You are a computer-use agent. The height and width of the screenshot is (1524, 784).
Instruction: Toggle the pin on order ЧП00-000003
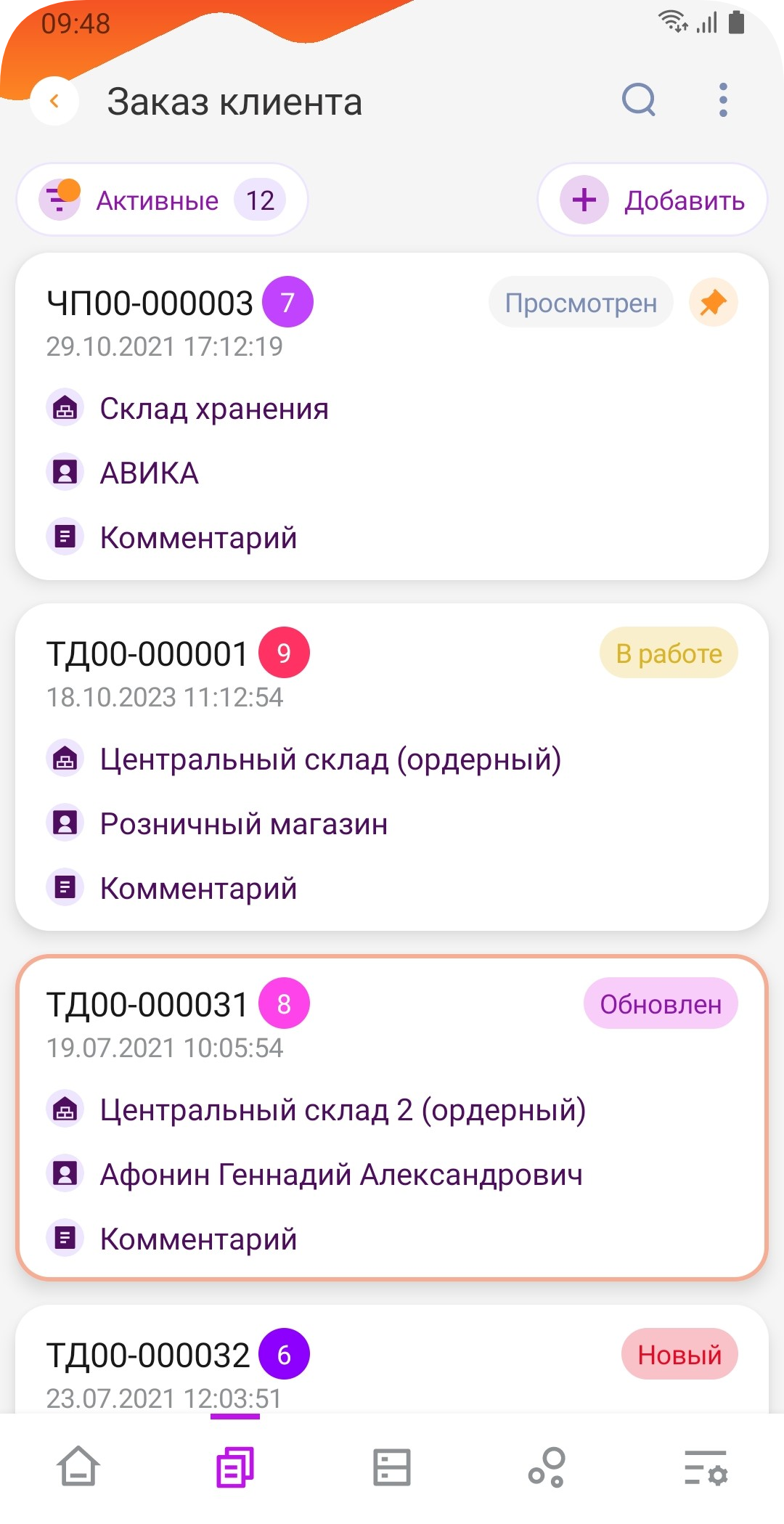(713, 302)
